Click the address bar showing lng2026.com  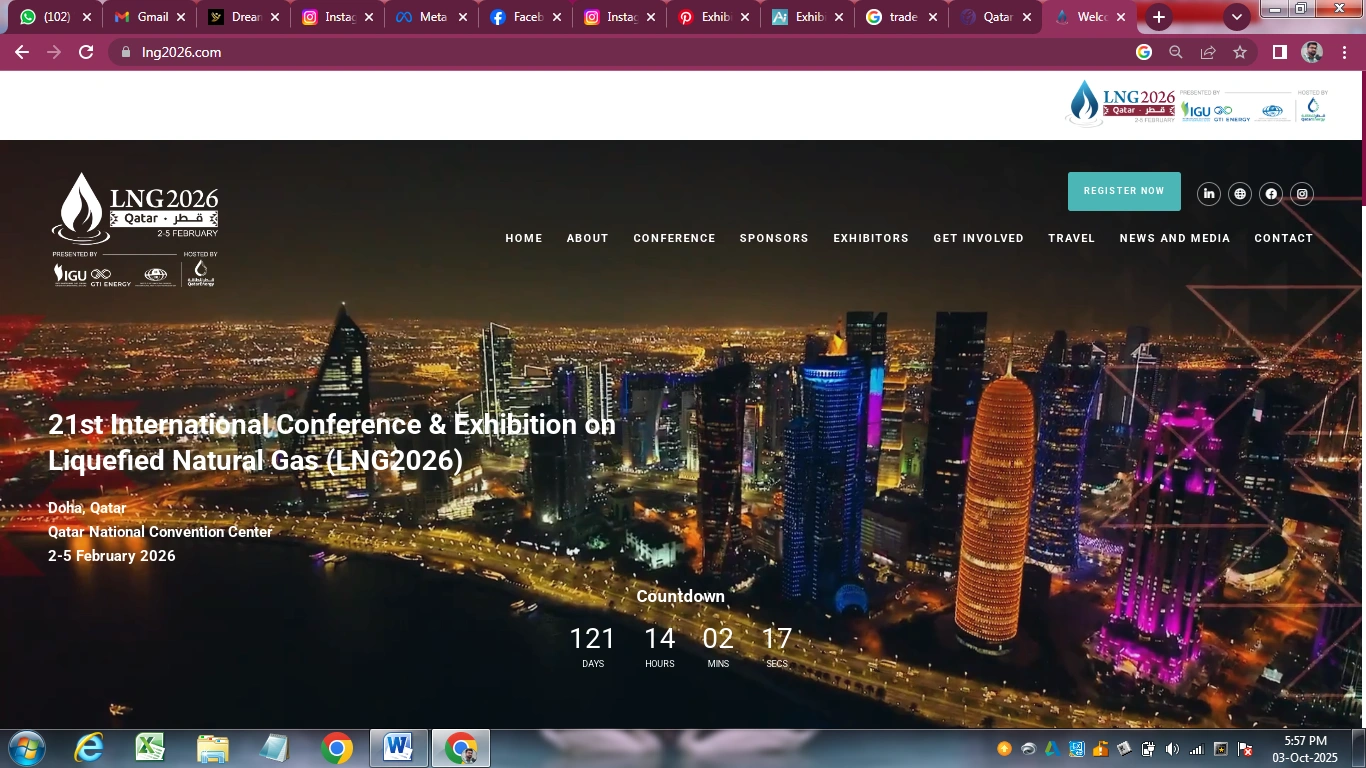tap(600, 52)
